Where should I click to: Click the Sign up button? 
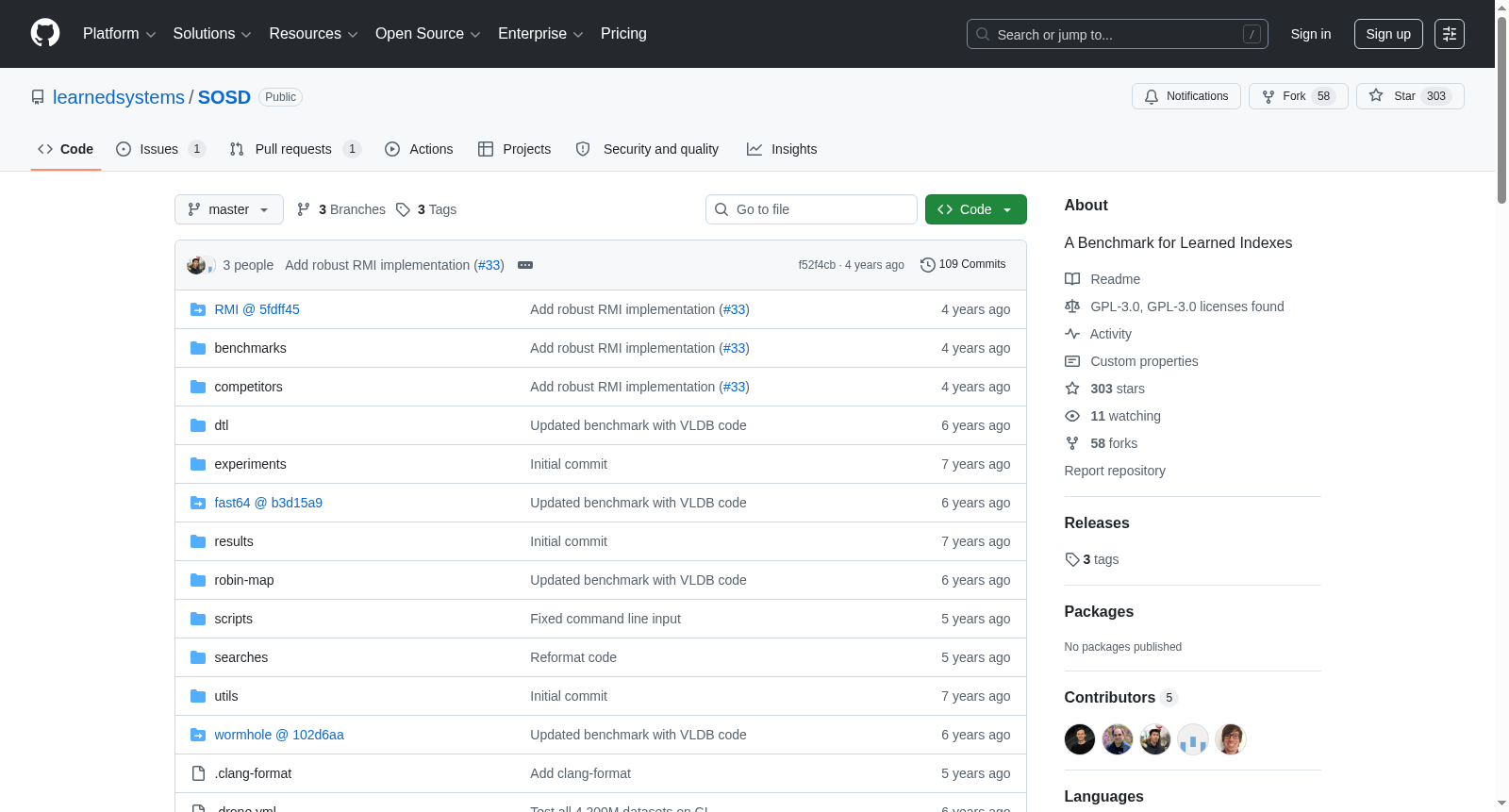click(1388, 34)
